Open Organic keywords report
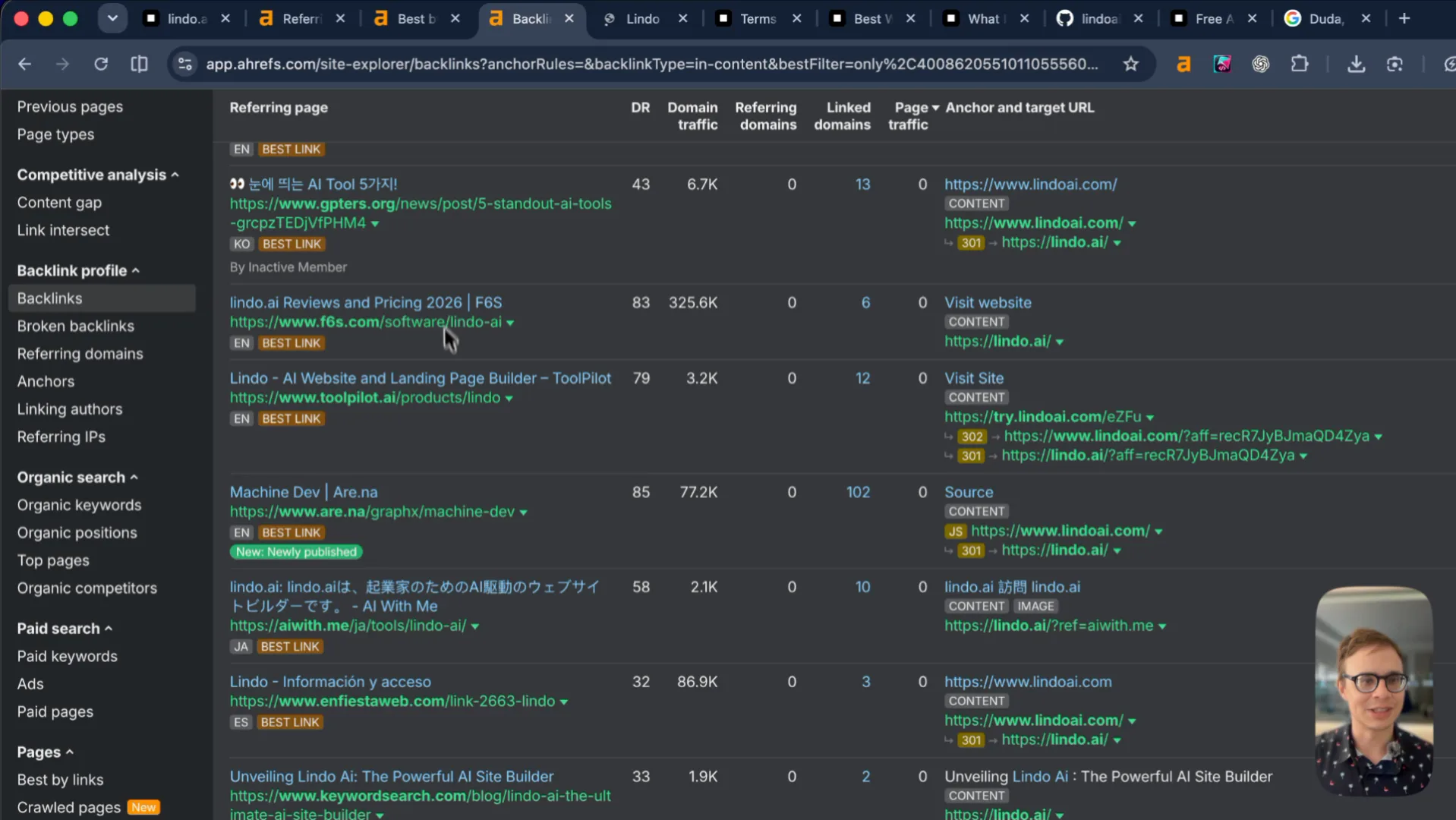 [79, 506]
